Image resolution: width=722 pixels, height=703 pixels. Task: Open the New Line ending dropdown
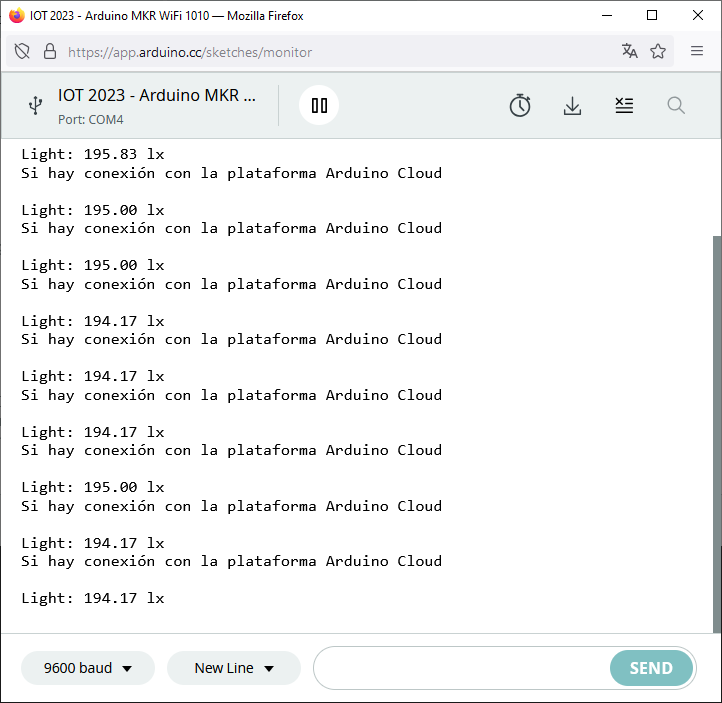tap(234, 668)
